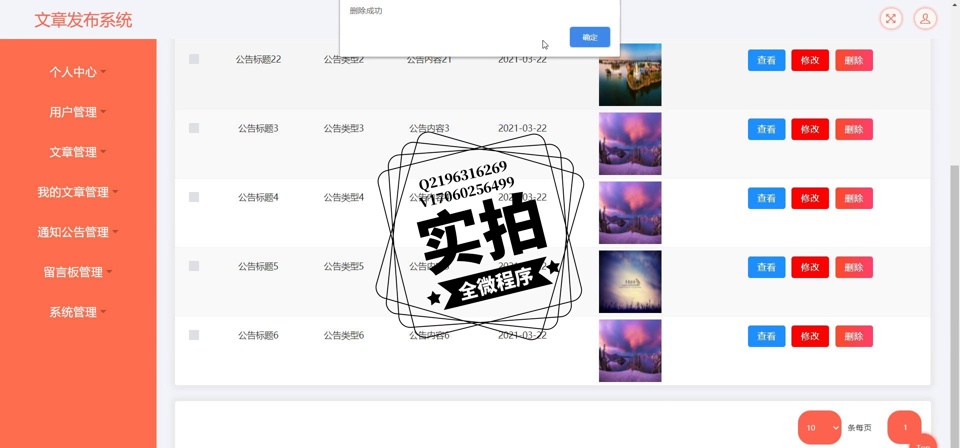
Task: Open the items-per-page dropdown showing 10
Action: 819,428
